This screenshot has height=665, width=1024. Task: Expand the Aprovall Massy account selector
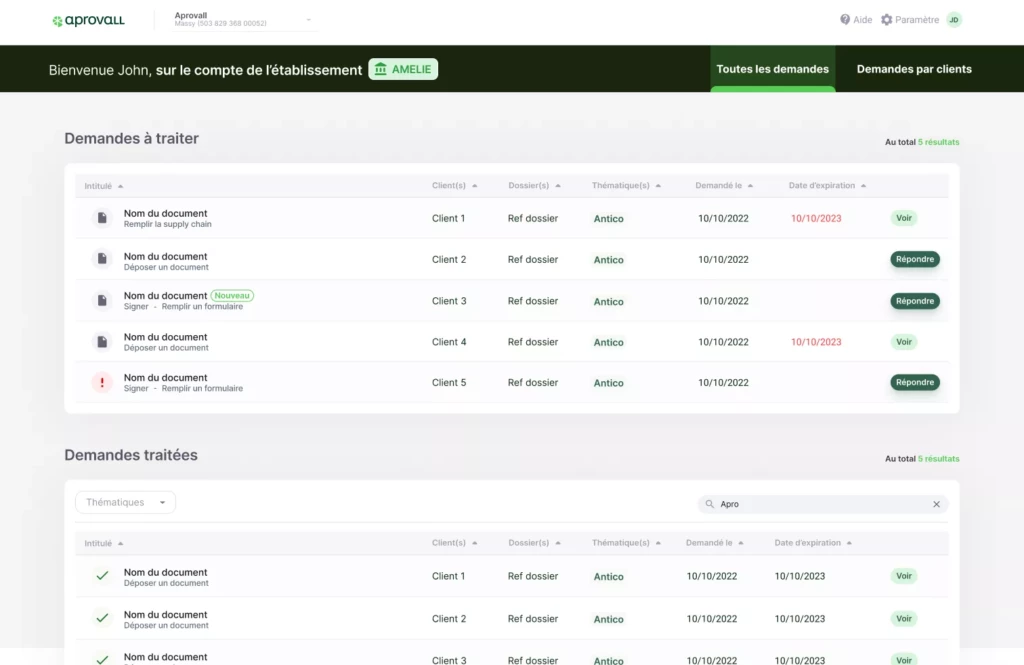308,20
